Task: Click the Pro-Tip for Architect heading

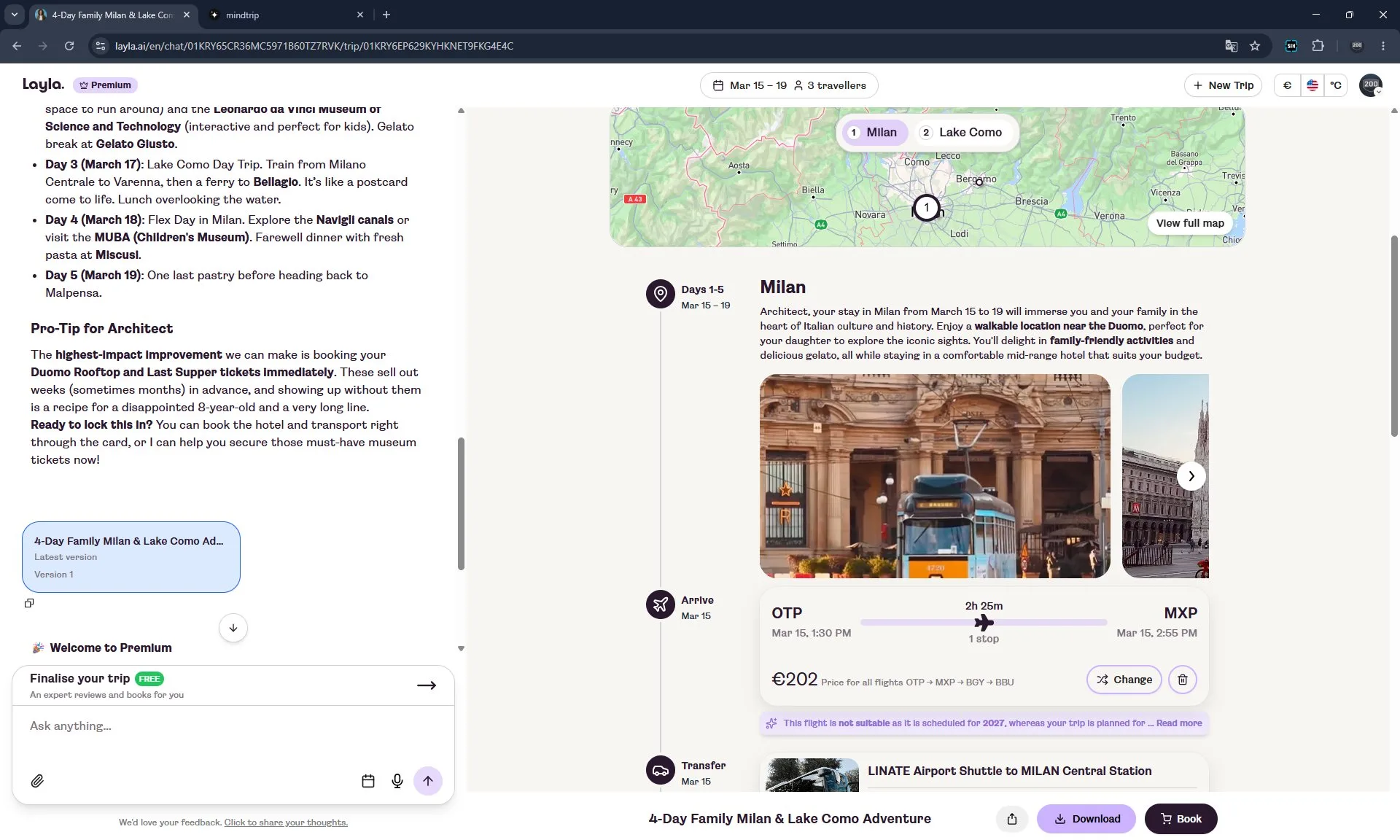Action: pyautogui.click(x=101, y=329)
